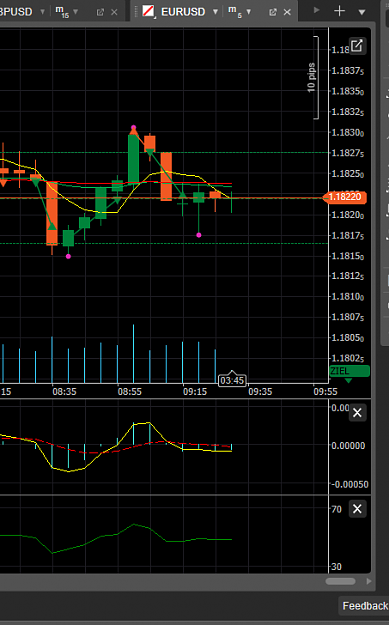The height and width of the screenshot is (625, 389).
Task: Click the 09:35 time axis label
Action: click(x=260, y=392)
